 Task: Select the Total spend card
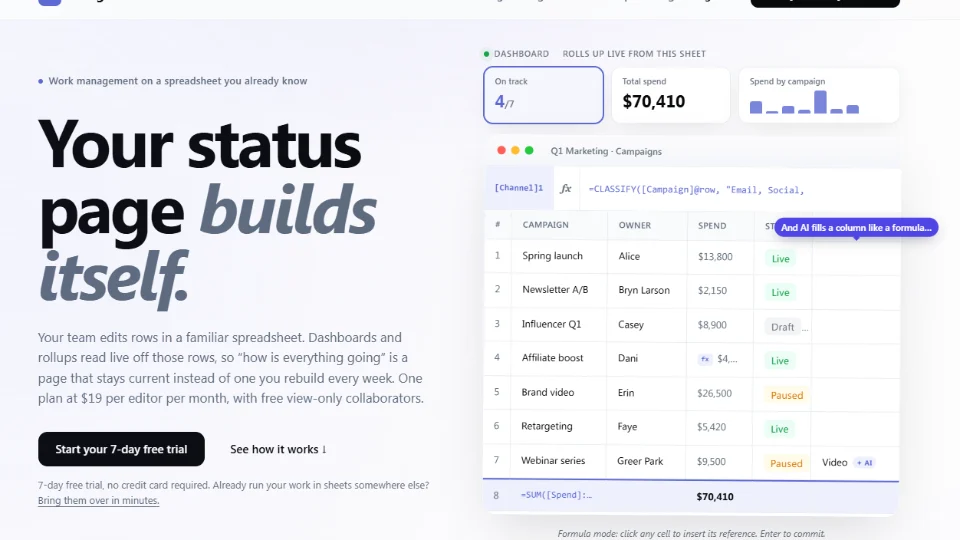click(x=671, y=95)
